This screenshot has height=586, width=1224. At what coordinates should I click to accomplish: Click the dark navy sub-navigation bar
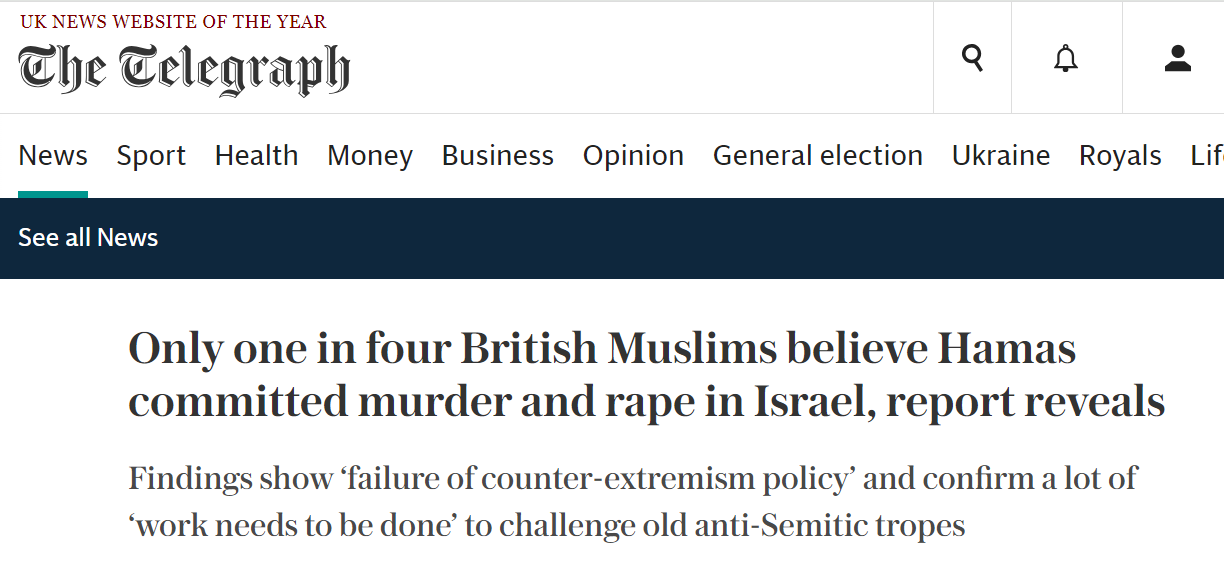click(700, 238)
